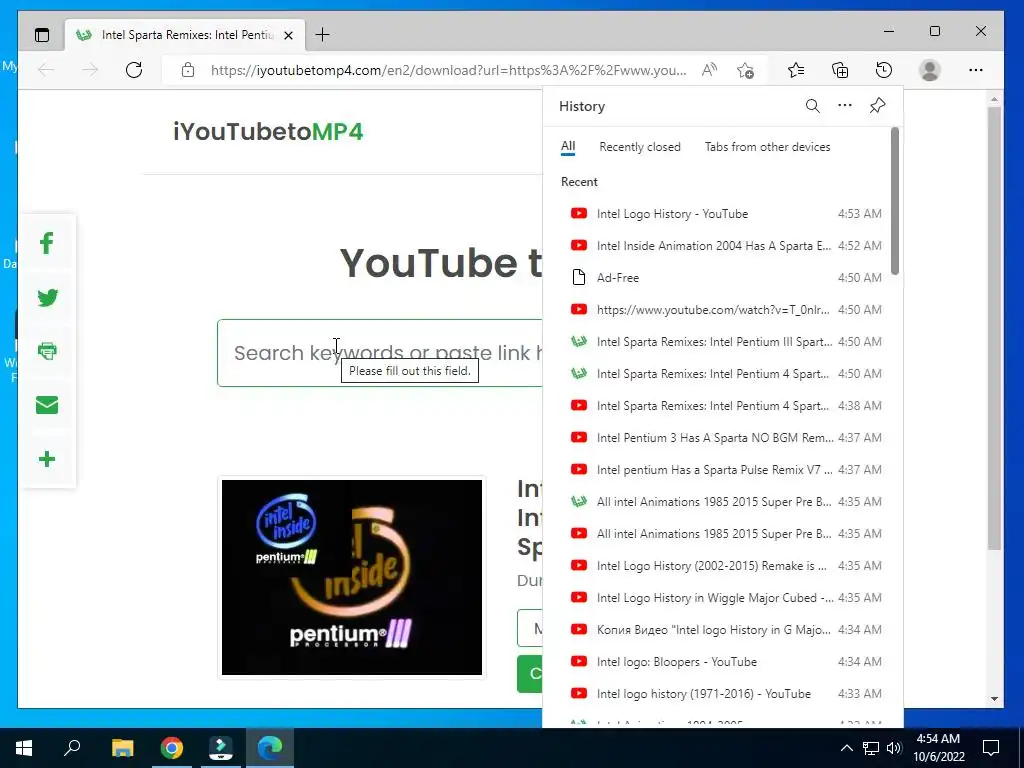Click the Read aloud icon

click(709, 70)
